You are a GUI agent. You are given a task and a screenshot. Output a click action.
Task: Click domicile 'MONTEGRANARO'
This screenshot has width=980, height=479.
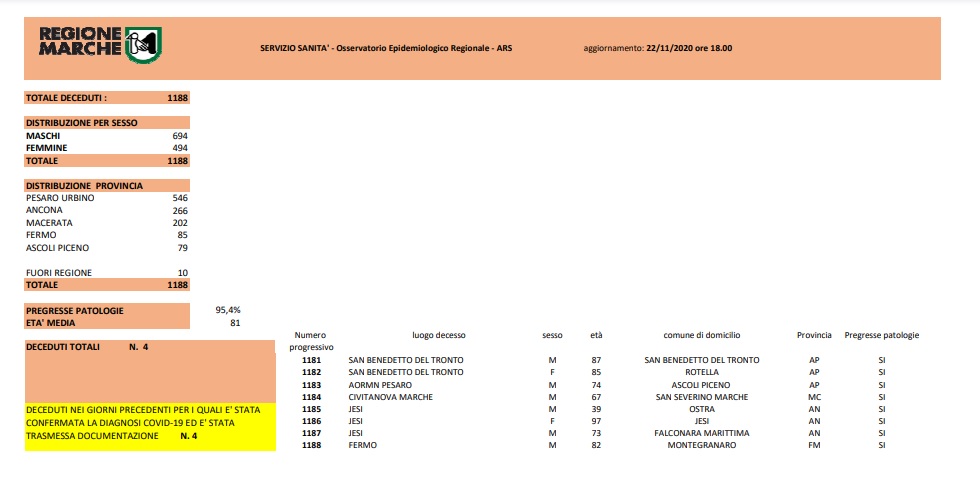(702, 445)
